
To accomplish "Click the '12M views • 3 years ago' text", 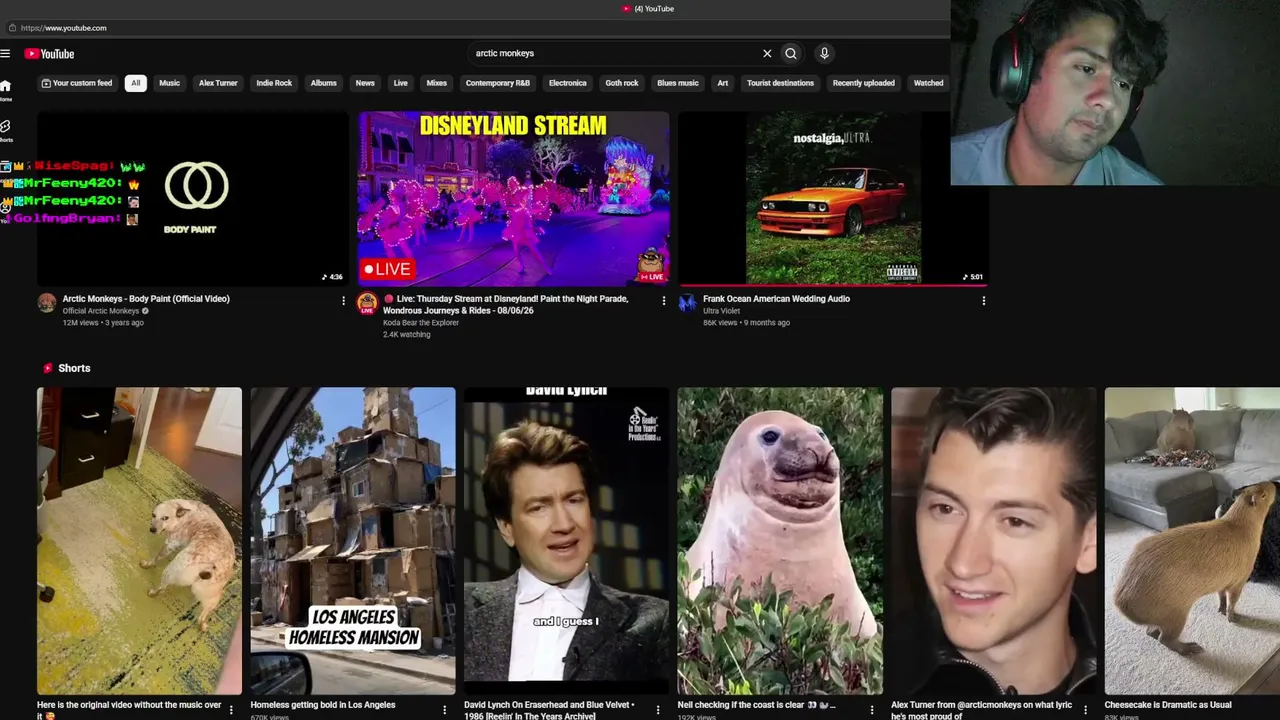I will pos(103,323).
